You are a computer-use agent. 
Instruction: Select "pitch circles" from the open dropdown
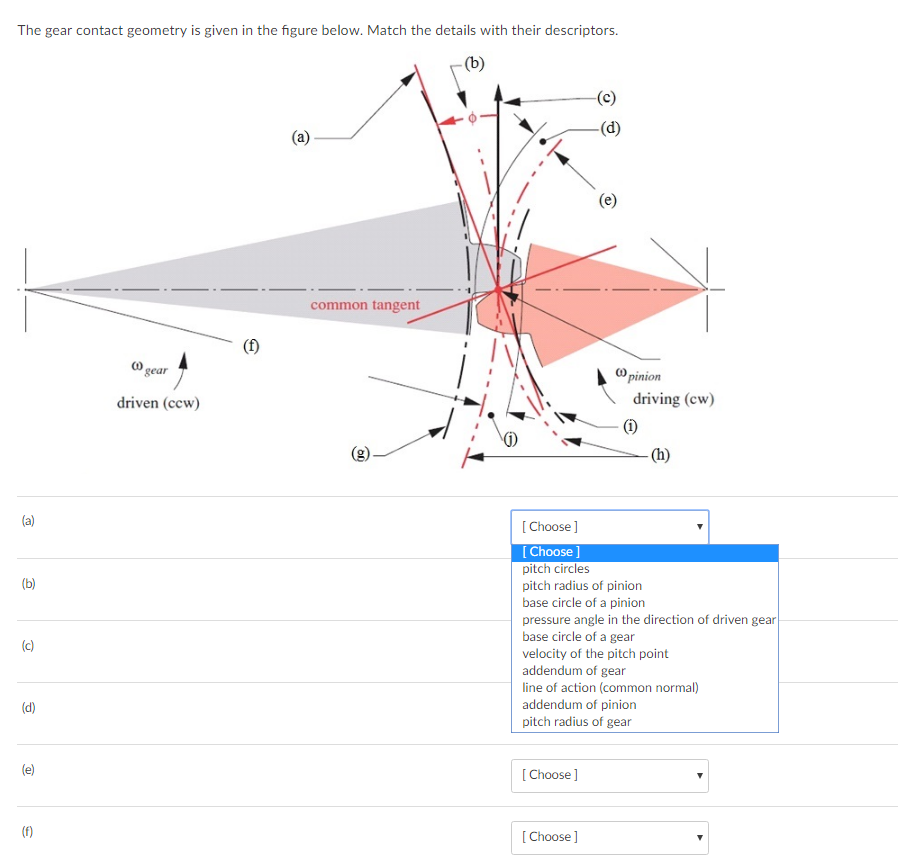click(x=555, y=568)
